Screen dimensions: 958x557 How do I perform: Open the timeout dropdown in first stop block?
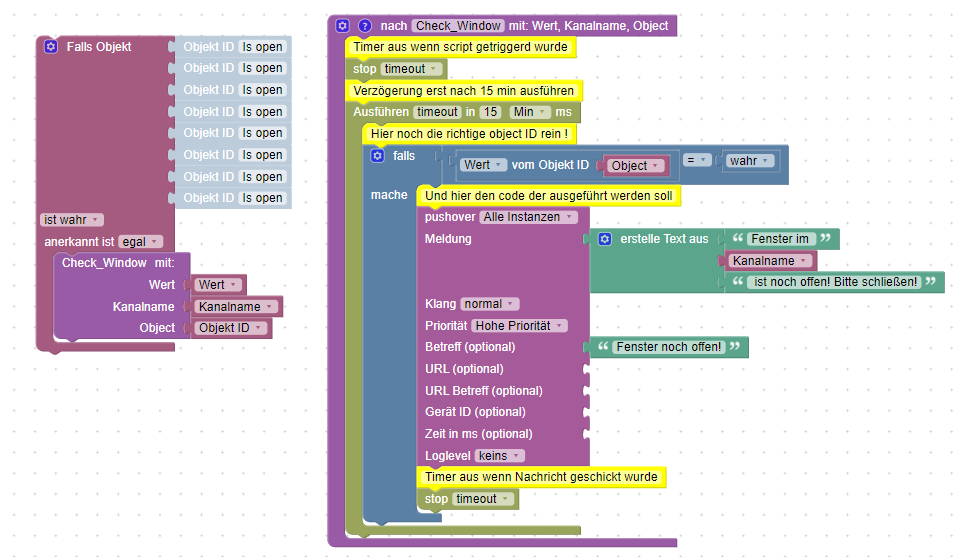[411, 69]
